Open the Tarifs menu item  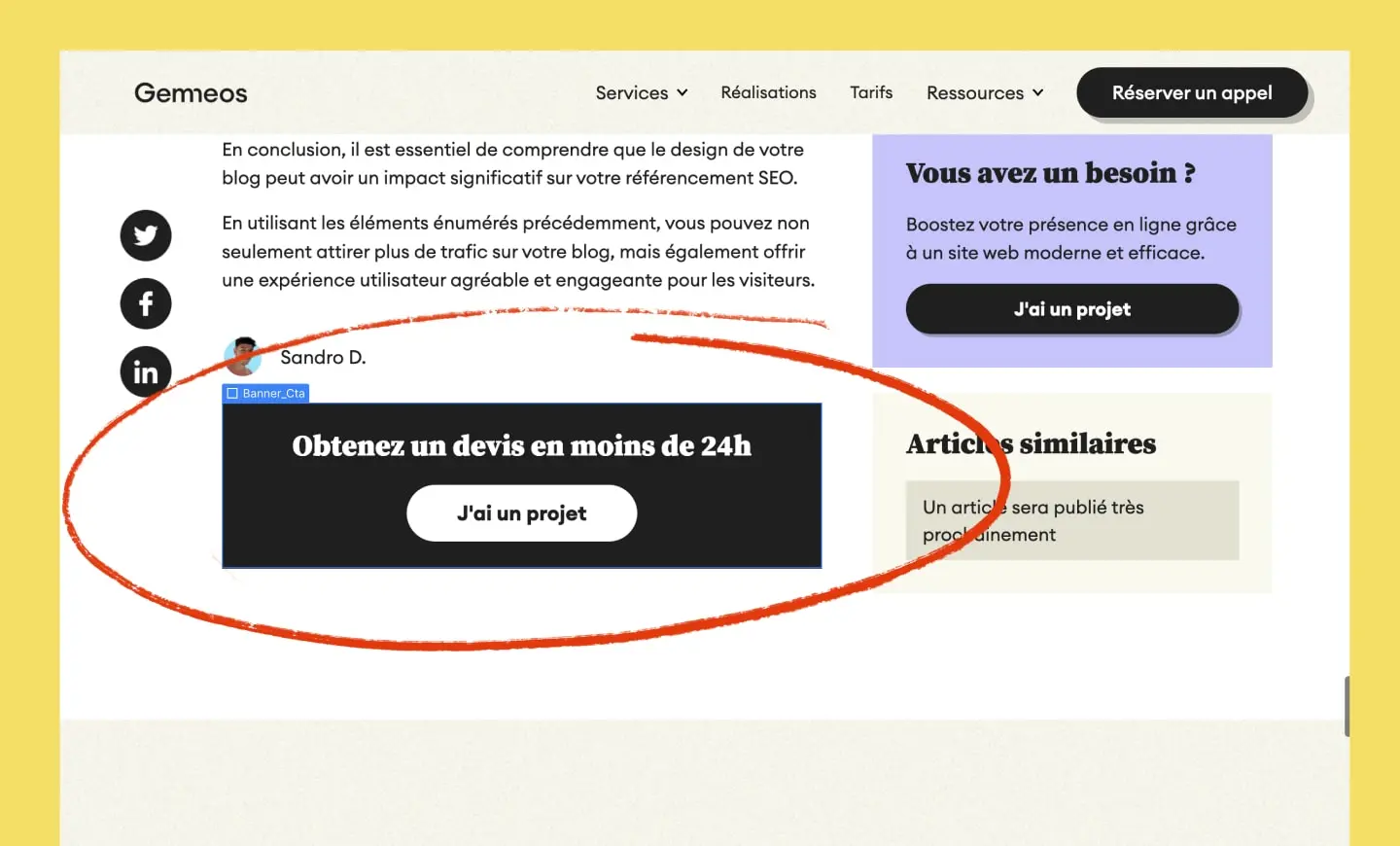871,92
